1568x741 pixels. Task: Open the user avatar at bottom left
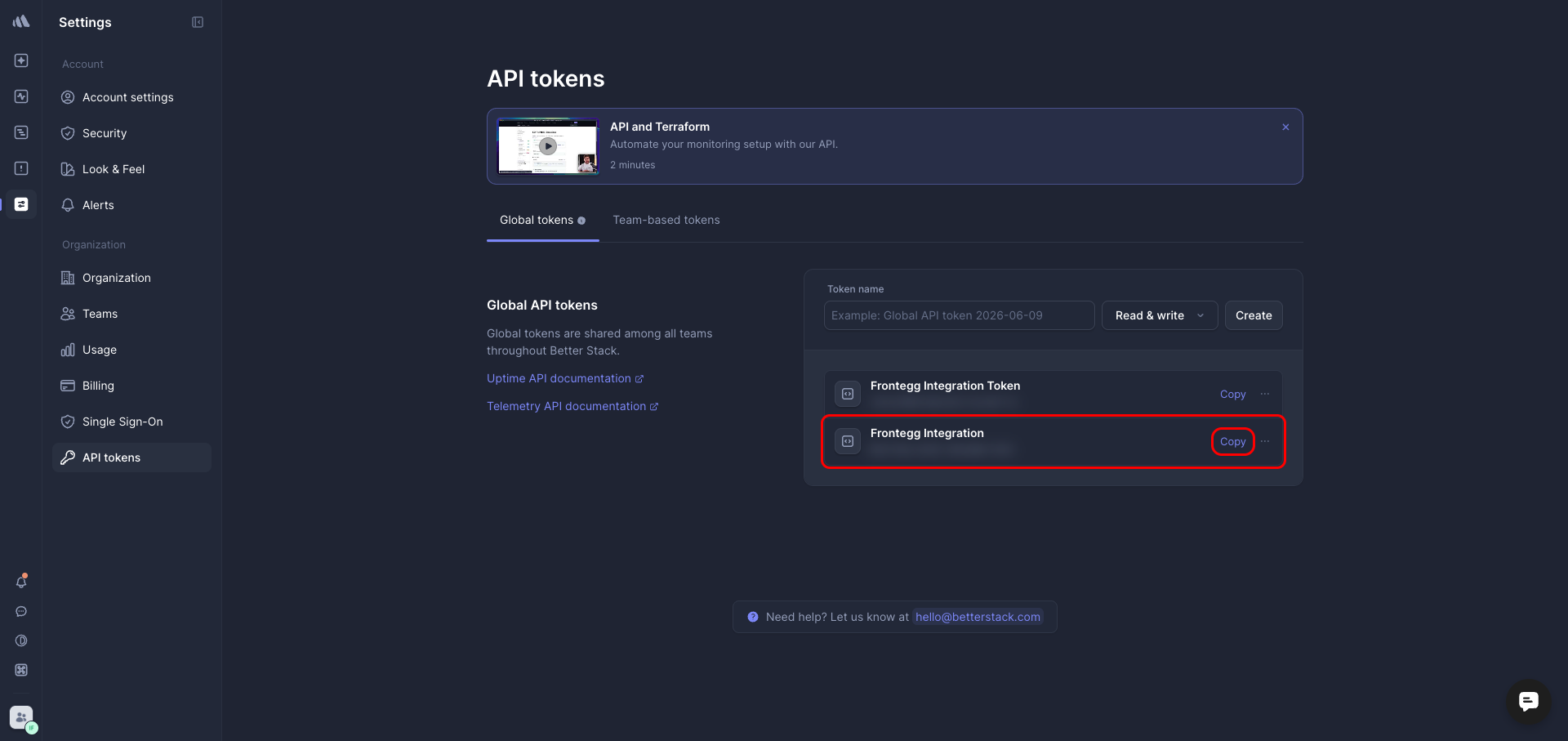tap(22, 718)
